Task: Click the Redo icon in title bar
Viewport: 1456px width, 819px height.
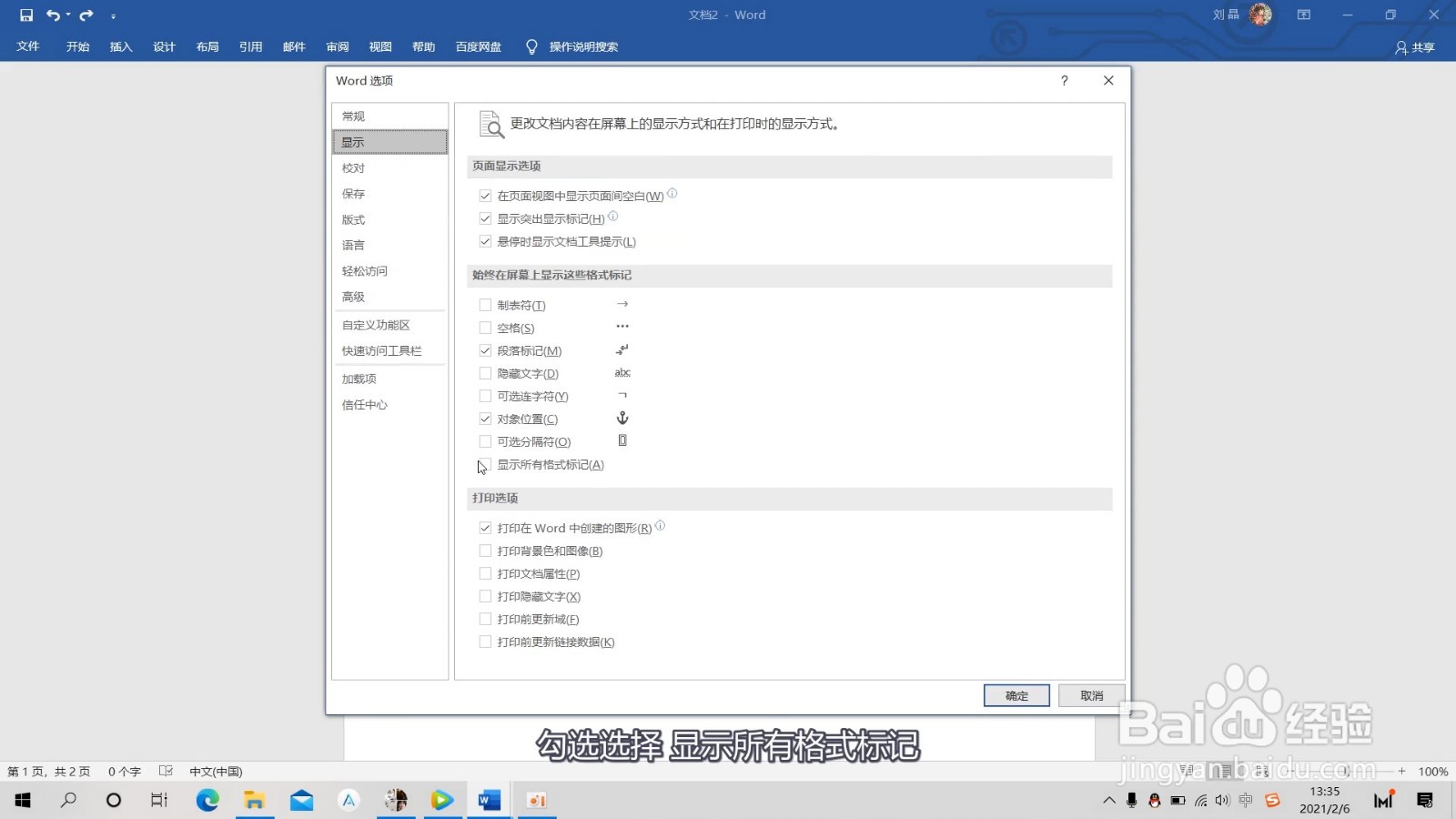Action: [86, 15]
